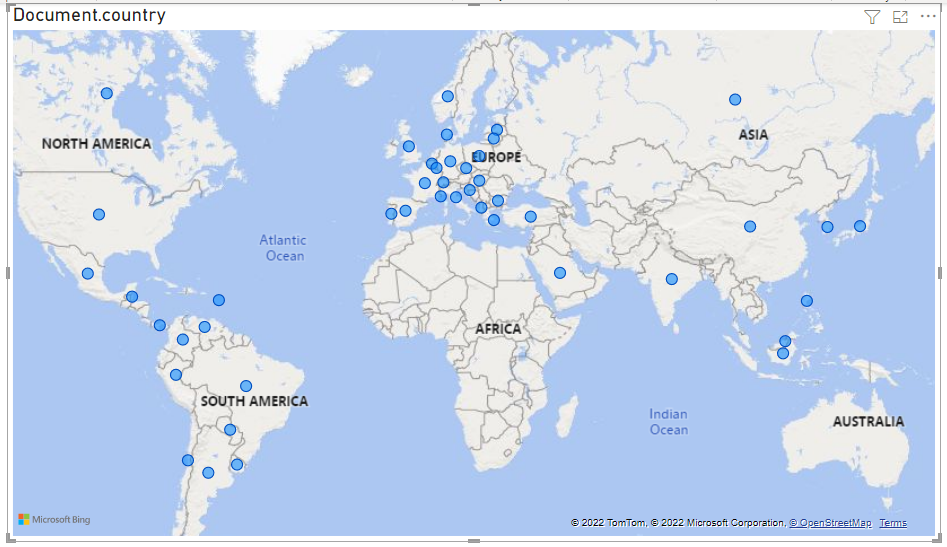
Task: Select the data bubble over Norway
Action: 448,96
